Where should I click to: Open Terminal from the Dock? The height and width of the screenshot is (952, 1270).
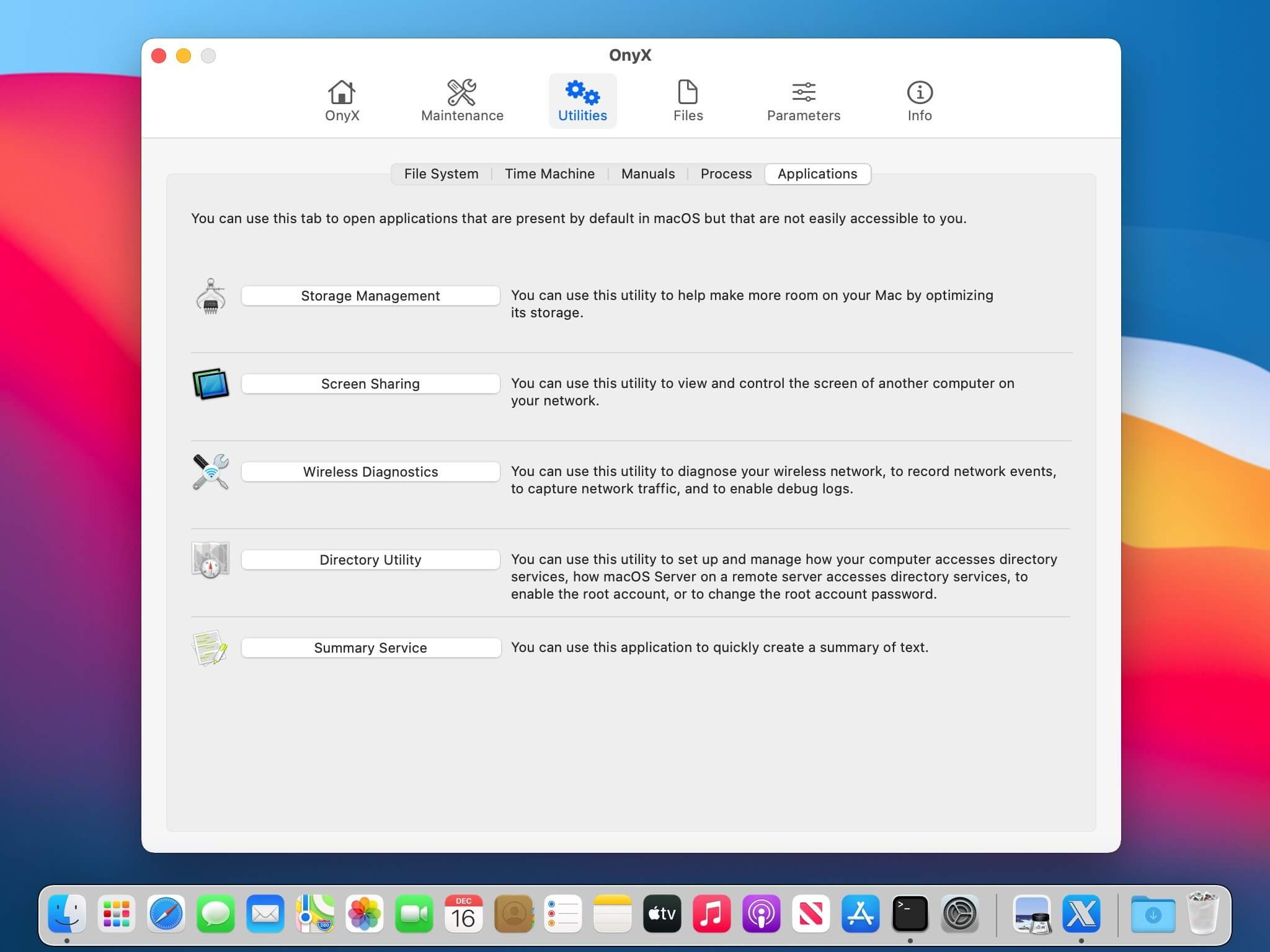point(910,914)
